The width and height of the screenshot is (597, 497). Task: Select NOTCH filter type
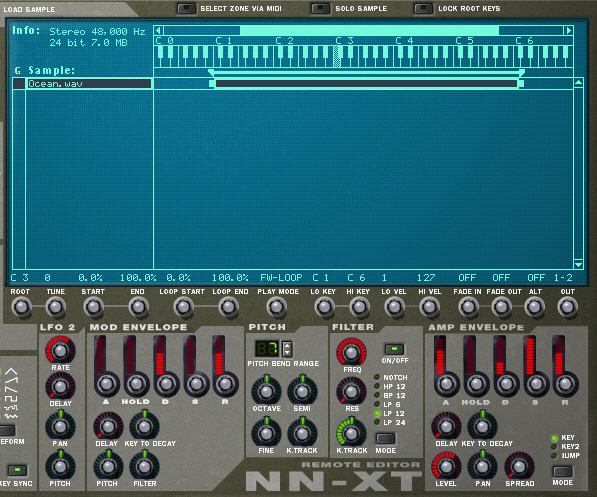(377, 377)
